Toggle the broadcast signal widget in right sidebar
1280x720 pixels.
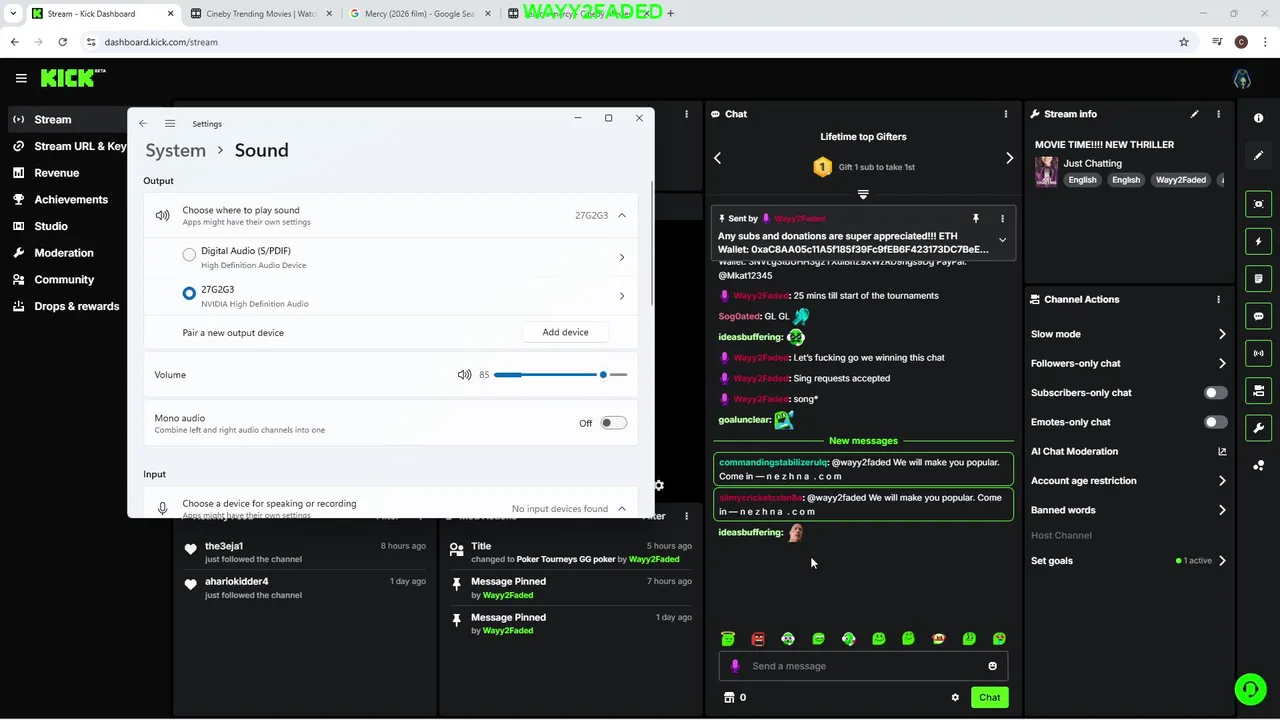click(x=1258, y=353)
